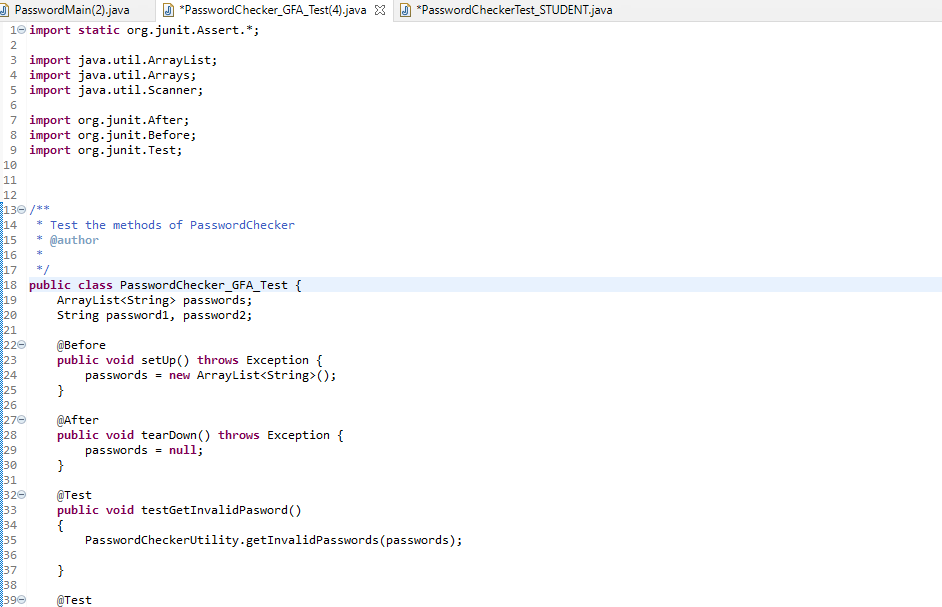
Task: Collapse the imports fold at line 1
Action: click(x=22, y=29)
